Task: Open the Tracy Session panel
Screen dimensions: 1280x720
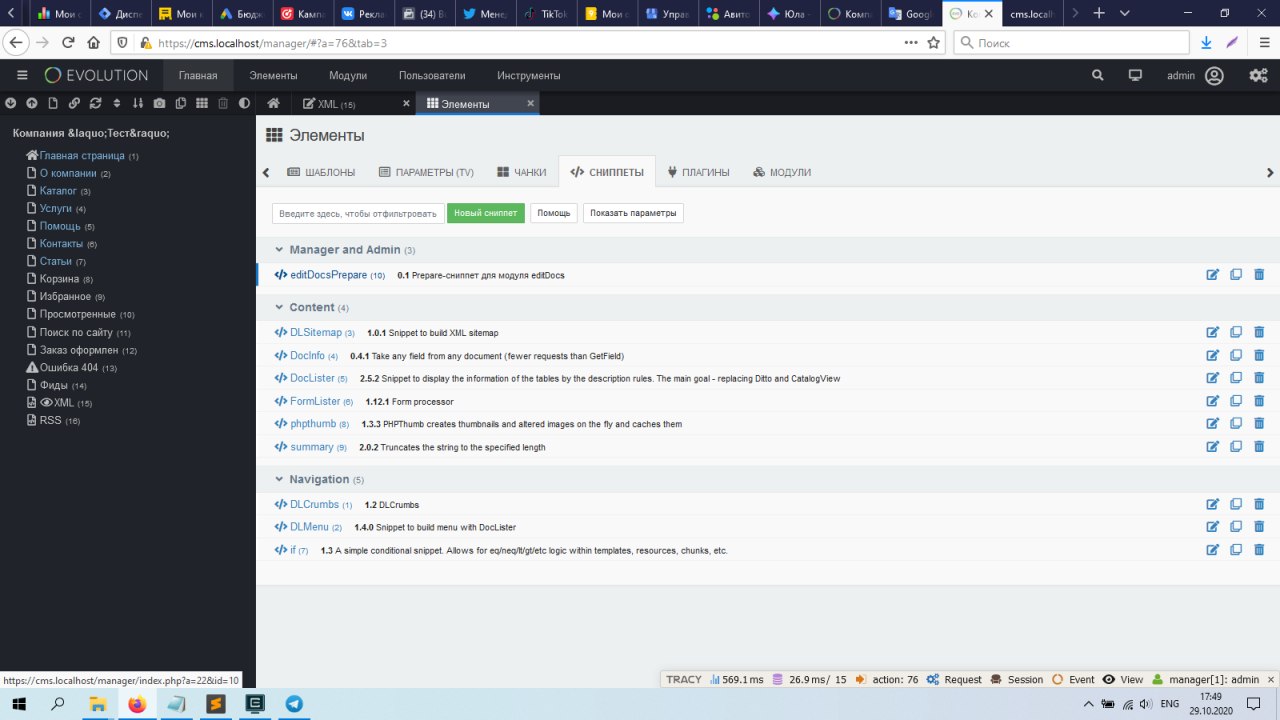Action: 1016,680
